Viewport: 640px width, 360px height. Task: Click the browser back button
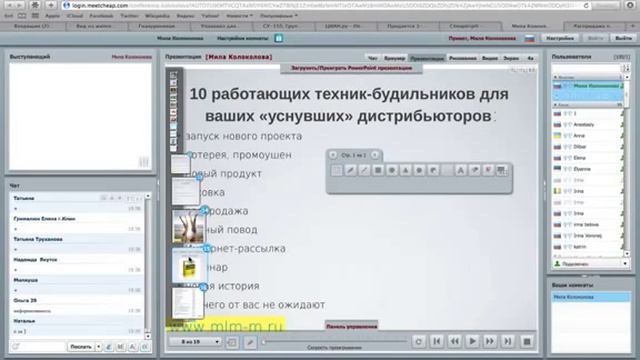point(9,5)
